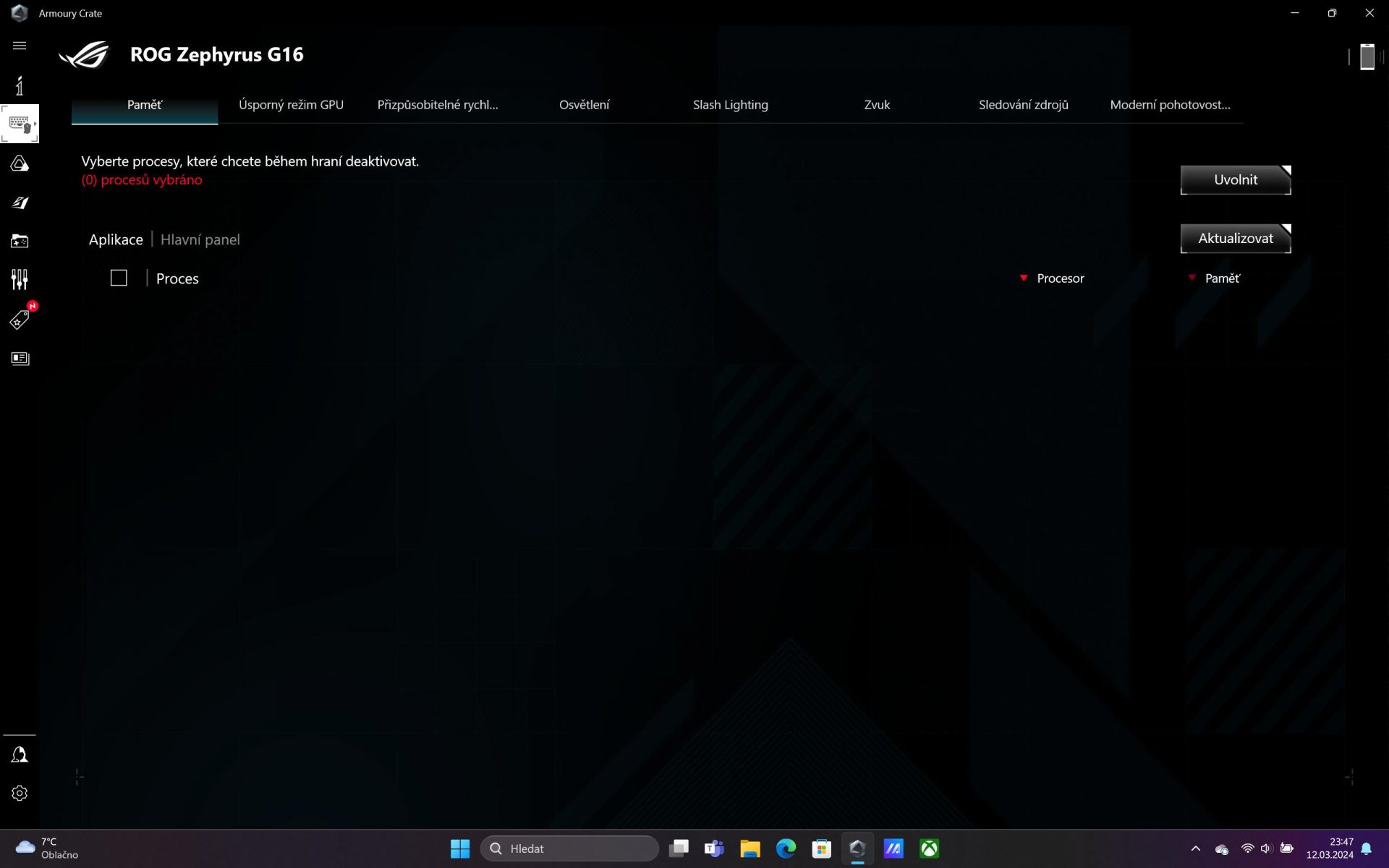Switch to the Slash Lighting tab

pyautogui.click(x=730, y=105)
